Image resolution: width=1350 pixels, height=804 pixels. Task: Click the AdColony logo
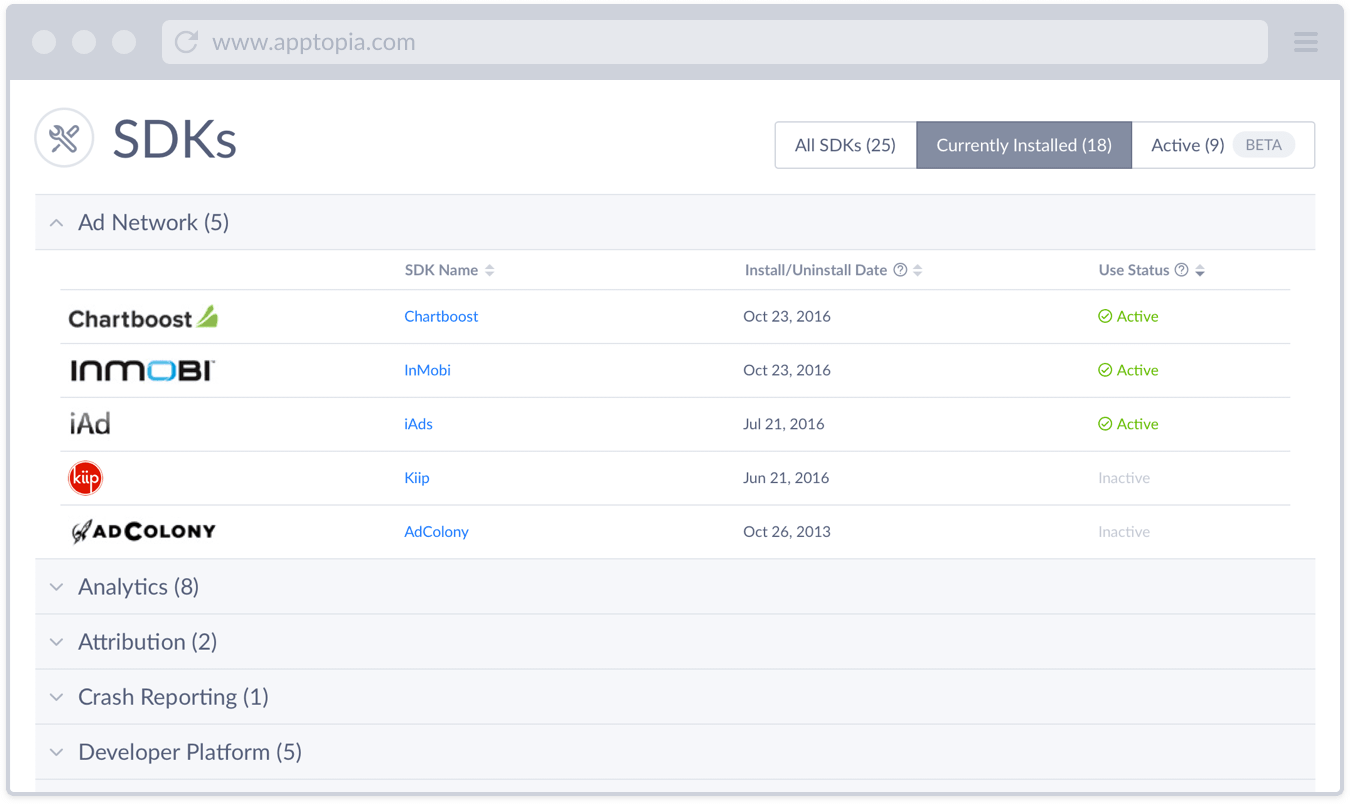click(x=142, y=532)
